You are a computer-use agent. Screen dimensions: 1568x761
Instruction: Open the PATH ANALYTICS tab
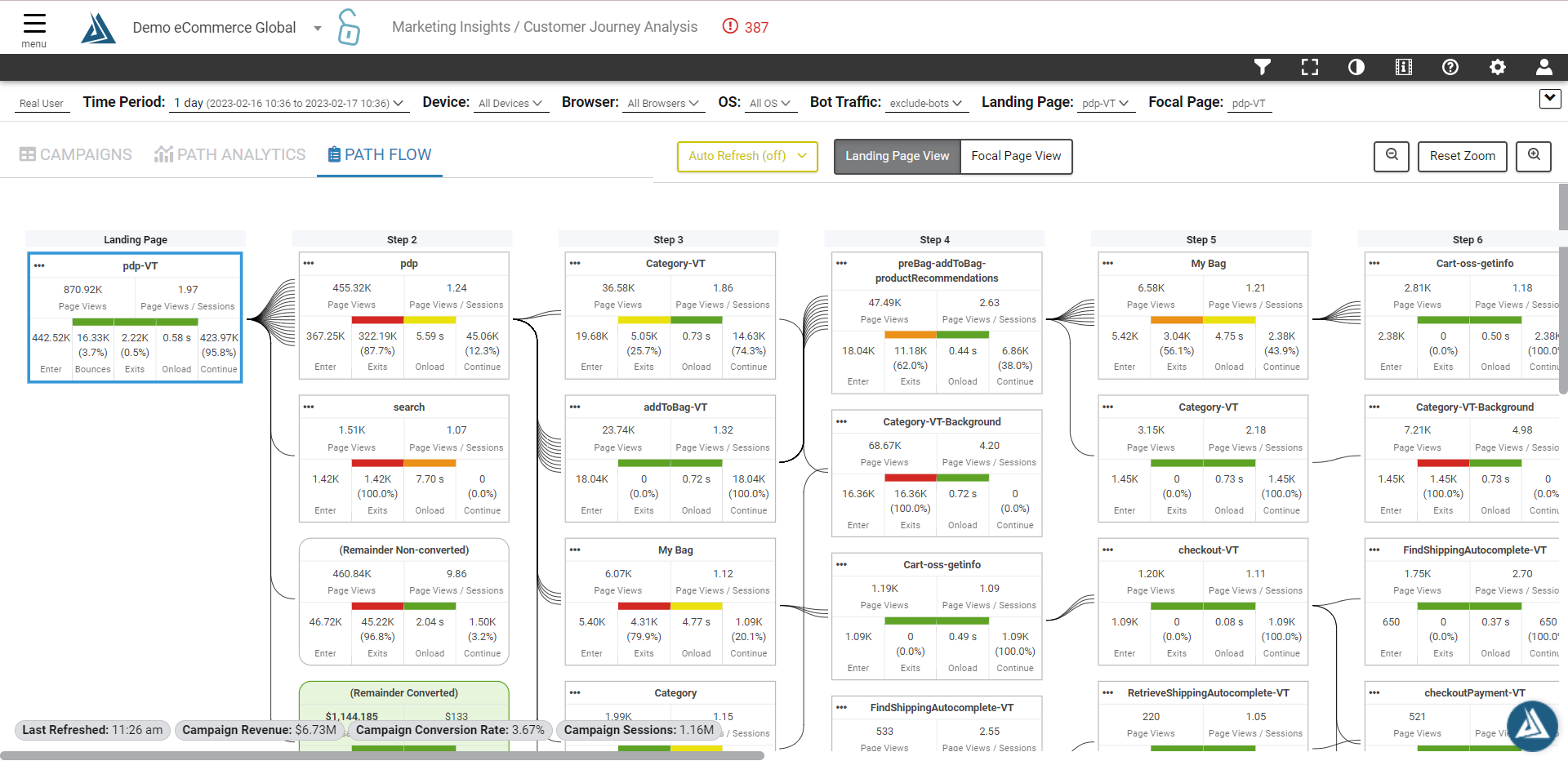pyautogui.click(x=229, y=154)
